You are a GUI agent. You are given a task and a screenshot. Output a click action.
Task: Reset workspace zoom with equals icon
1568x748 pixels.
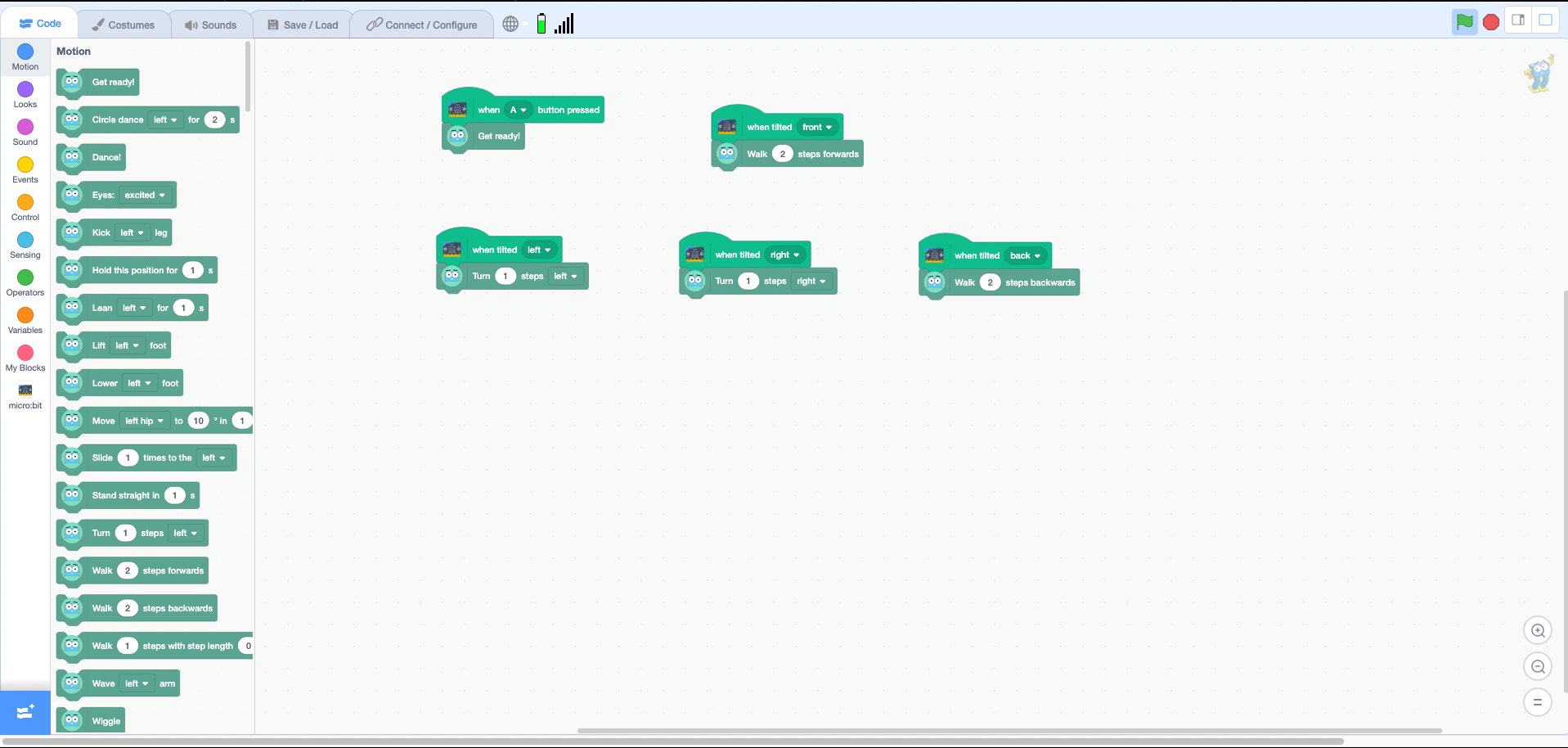[x=1538, y=702]
